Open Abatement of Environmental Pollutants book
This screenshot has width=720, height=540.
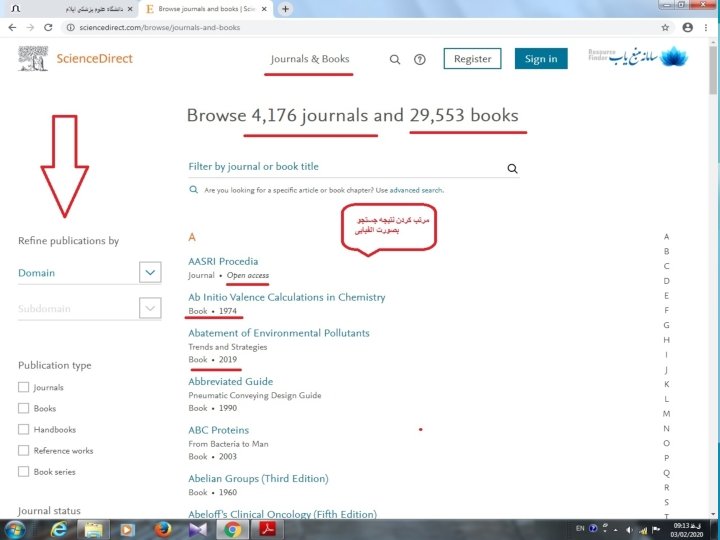tap(279, 333)
